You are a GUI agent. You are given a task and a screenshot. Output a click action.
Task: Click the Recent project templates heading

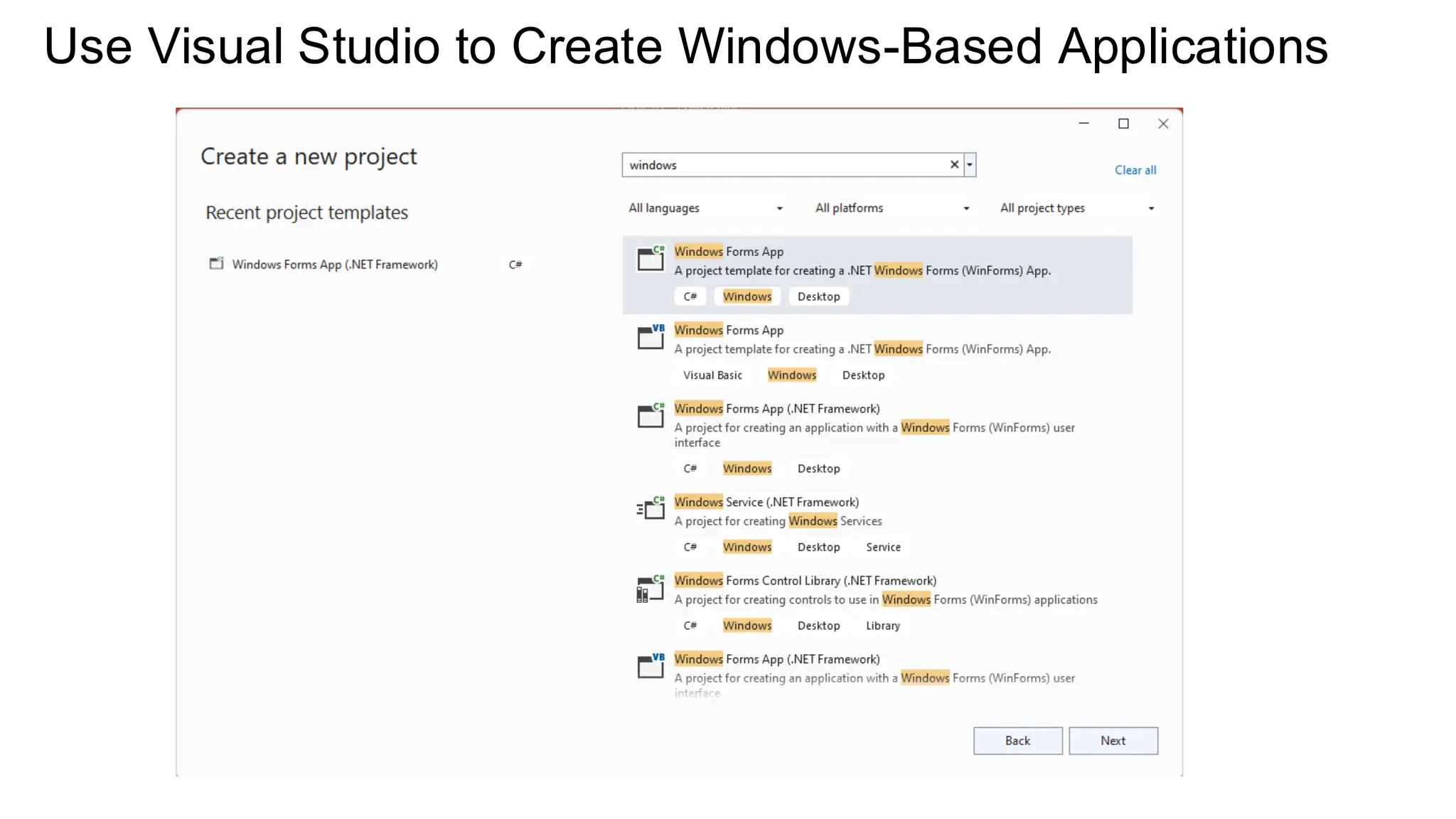[306, 213]
